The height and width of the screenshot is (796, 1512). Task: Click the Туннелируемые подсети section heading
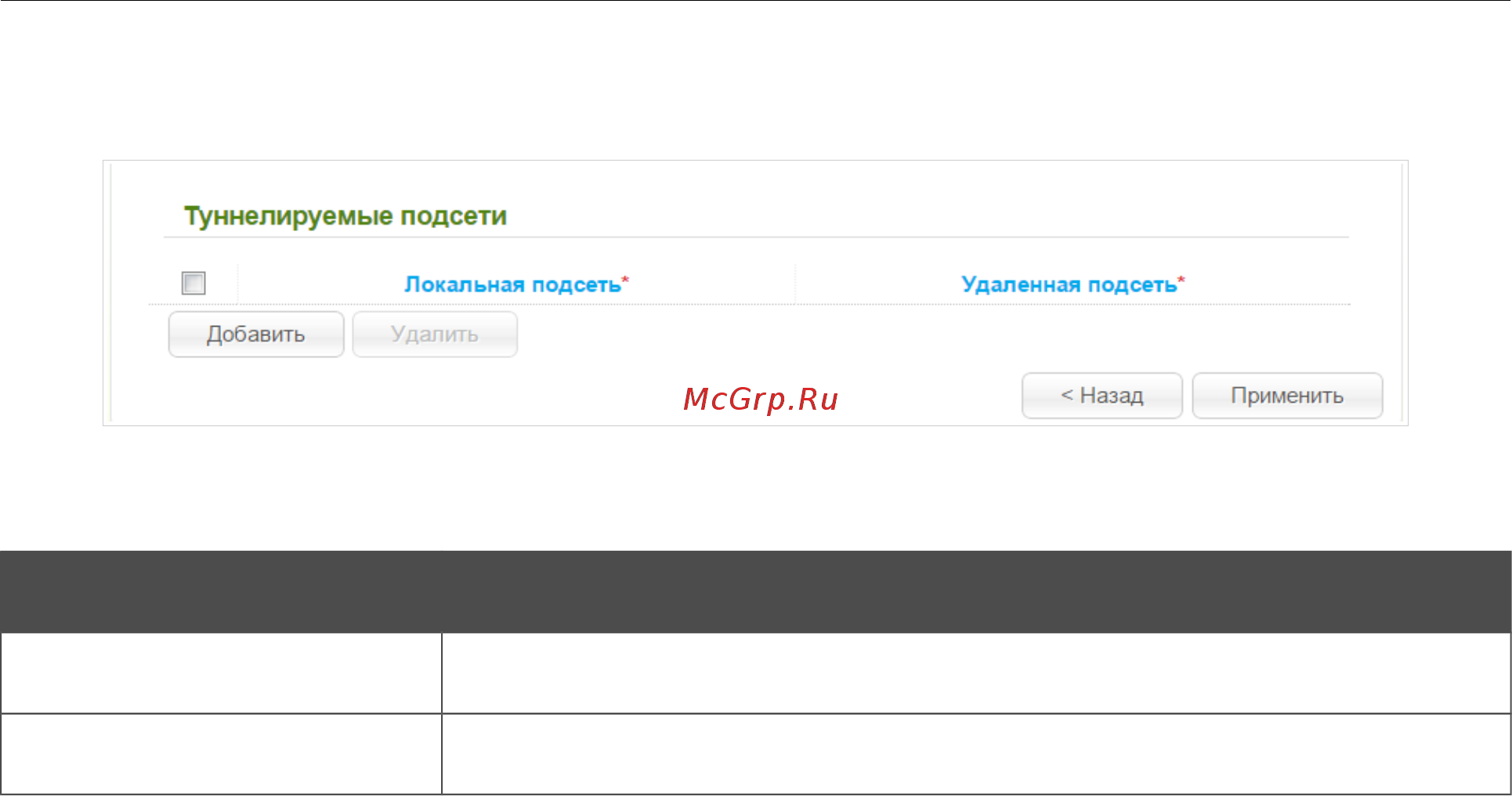(345, 216)
